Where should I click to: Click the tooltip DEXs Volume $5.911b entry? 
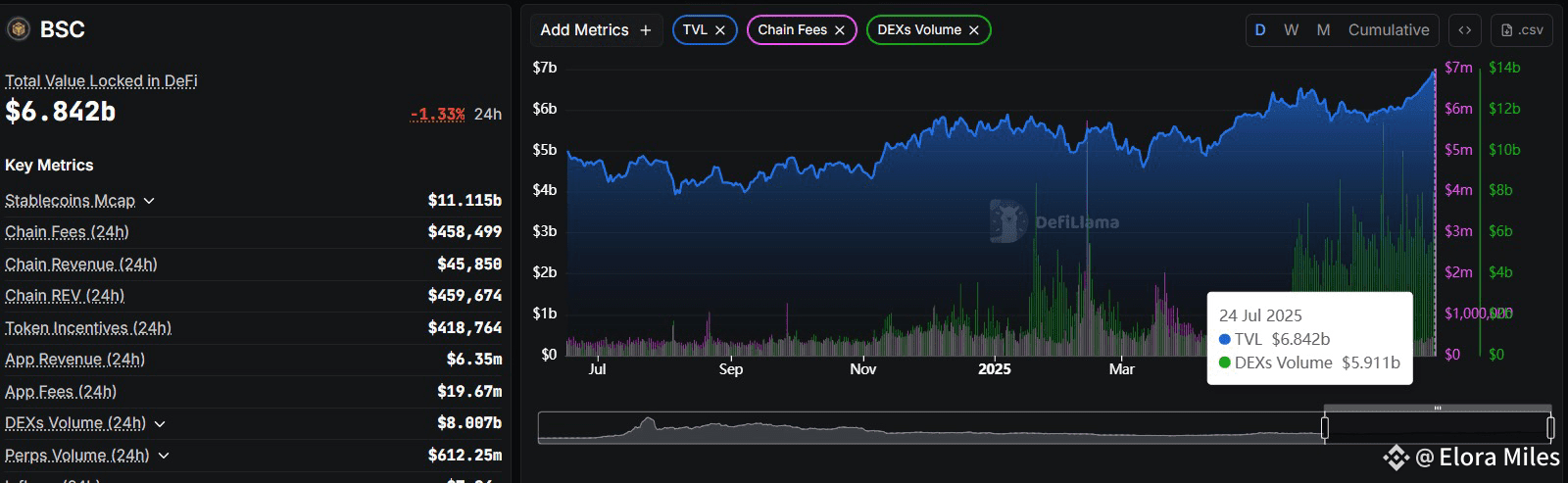coord(1309,362)
